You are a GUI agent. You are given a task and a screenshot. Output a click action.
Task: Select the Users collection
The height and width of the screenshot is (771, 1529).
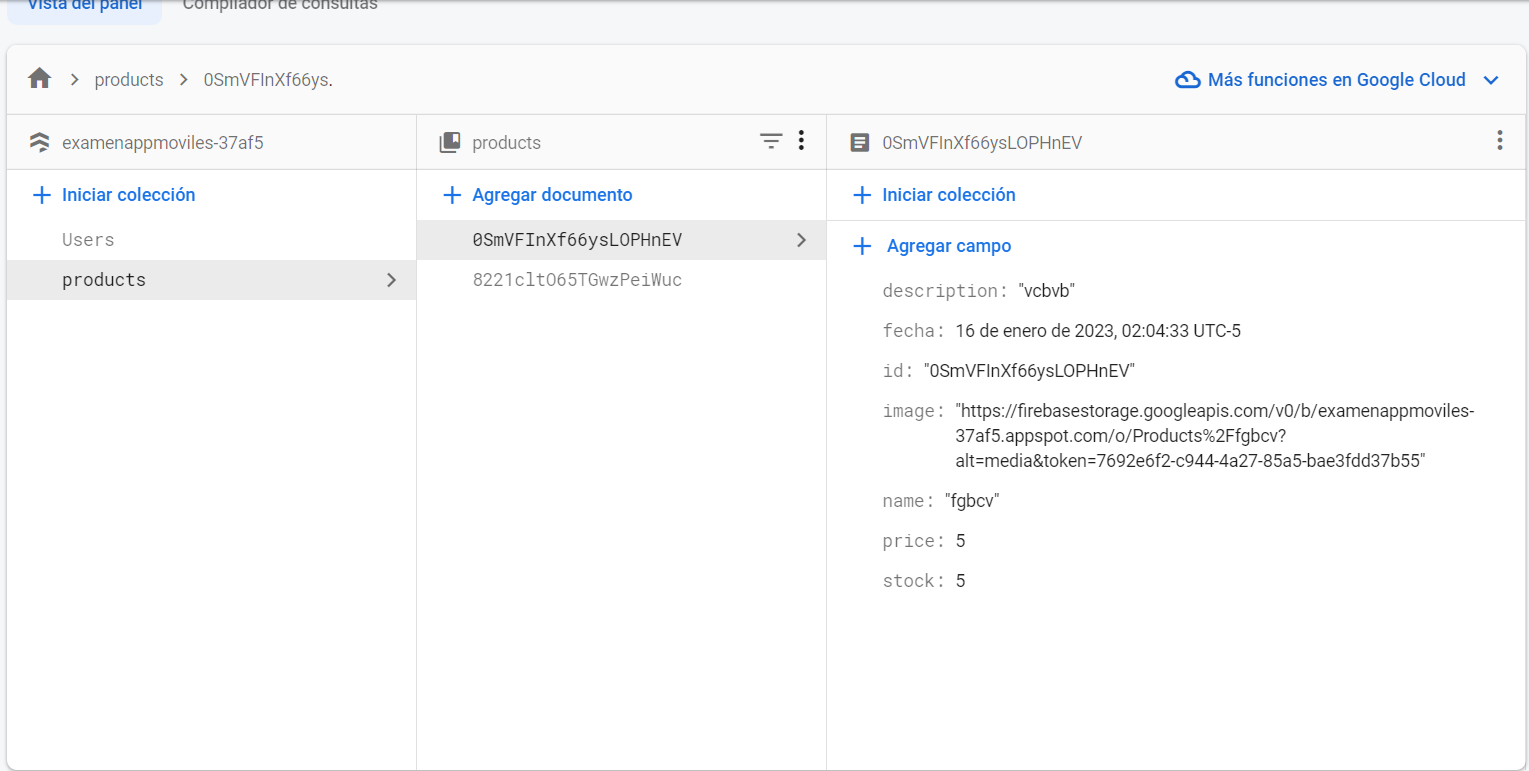88,239
